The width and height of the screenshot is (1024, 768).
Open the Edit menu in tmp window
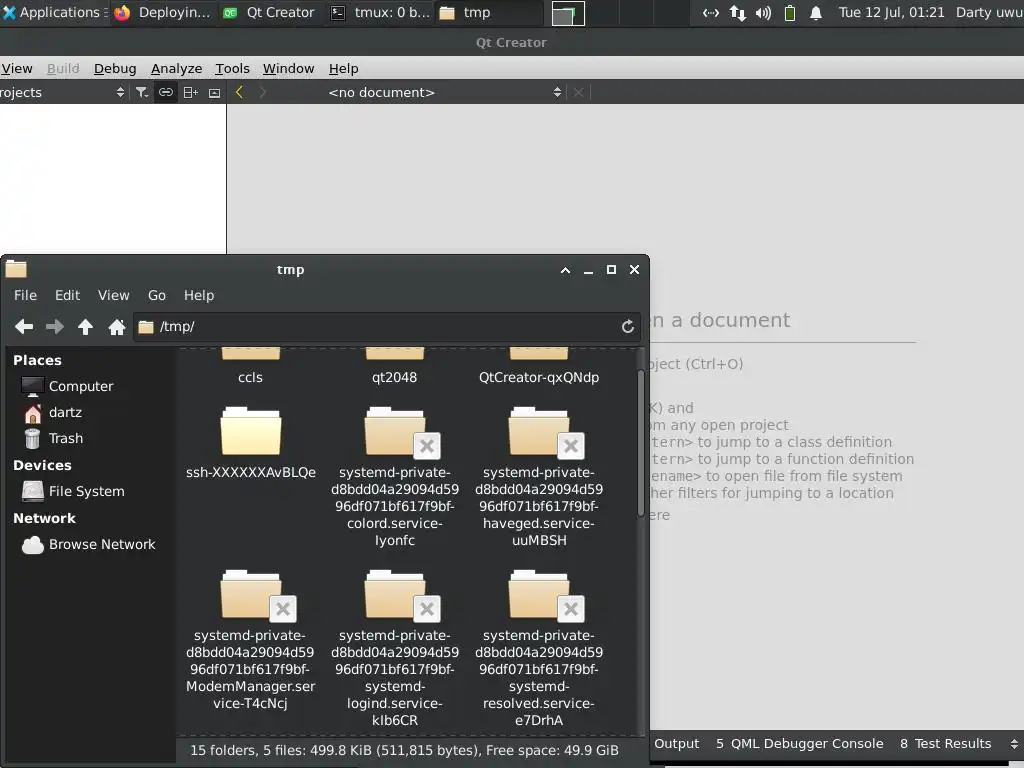[67, 295]
